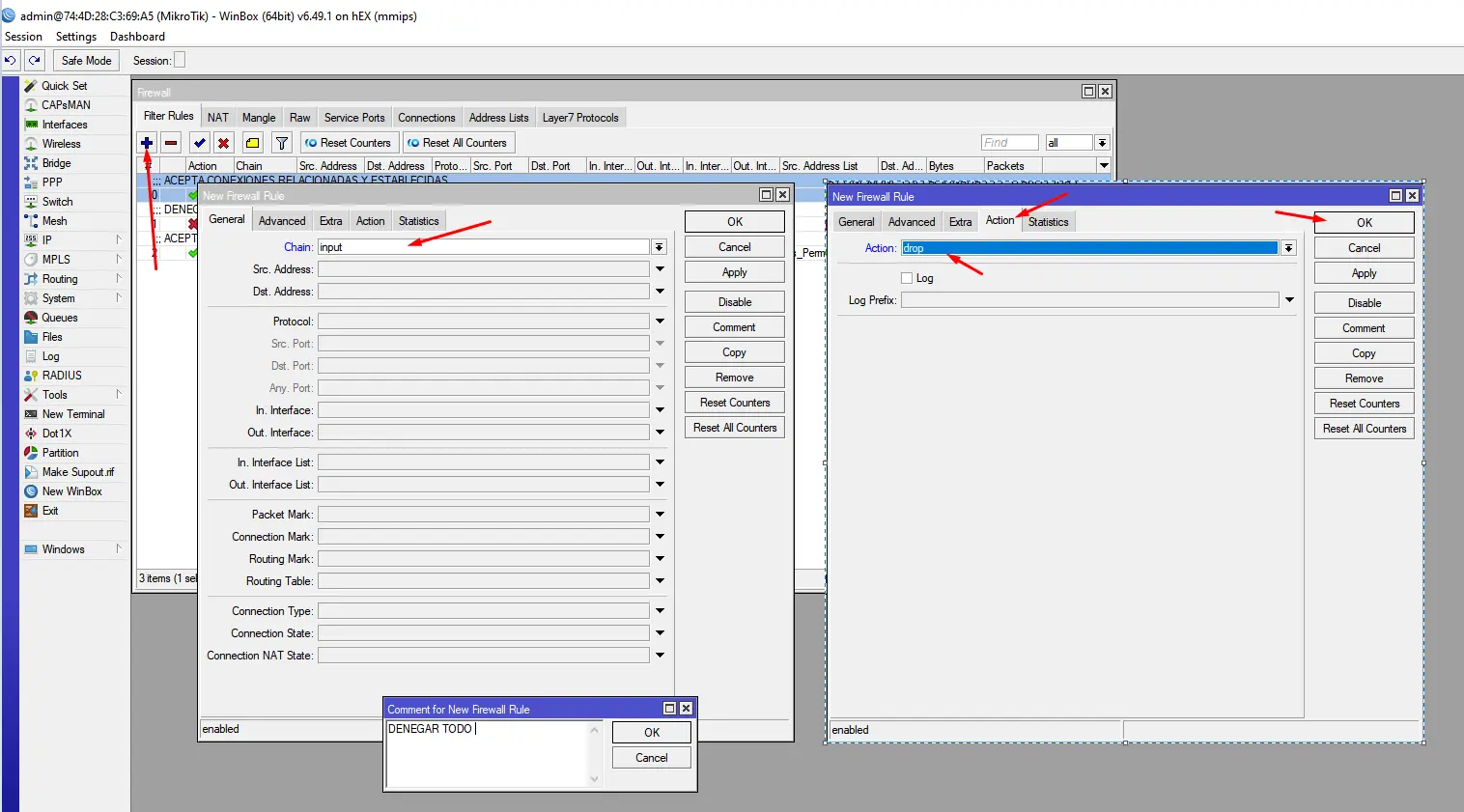Open Wireless from the sidebar
The image size is (1464, 812).
pyautogui.click(x=61, y=144)
